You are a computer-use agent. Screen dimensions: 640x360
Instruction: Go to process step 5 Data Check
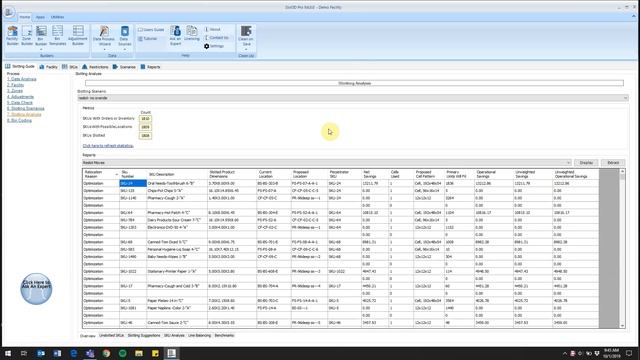click(x=20, y=103)
